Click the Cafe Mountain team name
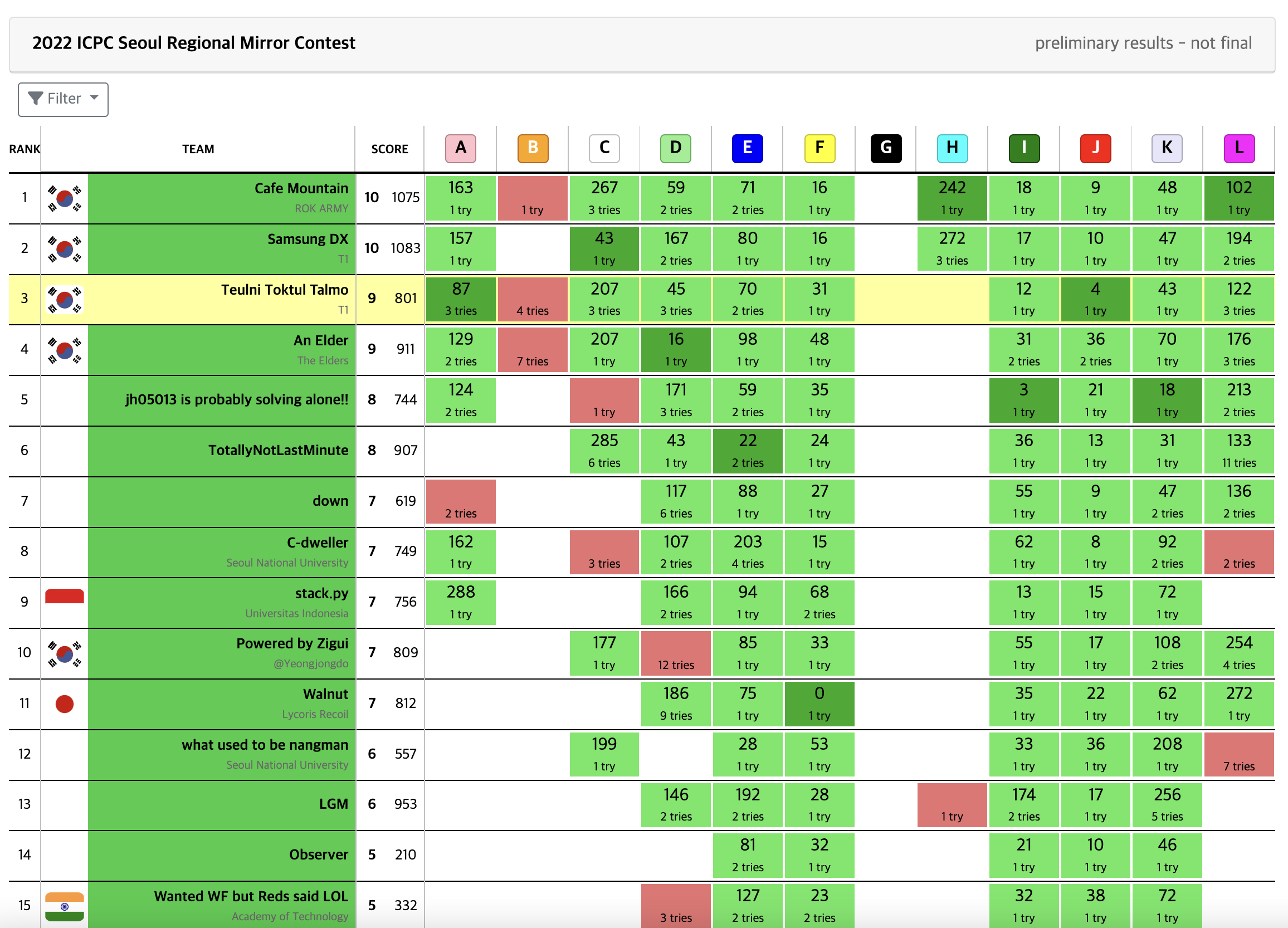Viewport: 1288px width, 928px height. (x=300, y=189)
